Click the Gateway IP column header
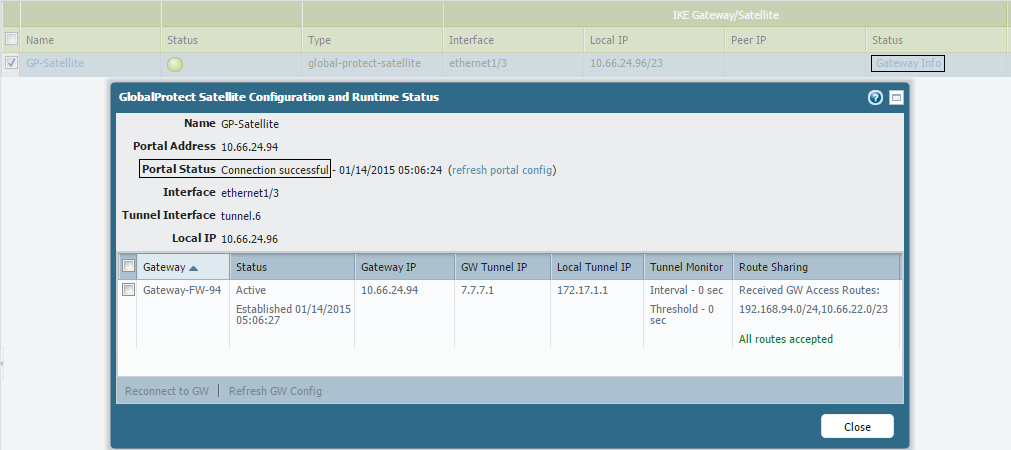The height and width of the screenshot is (450, 1011). point(405,267)
